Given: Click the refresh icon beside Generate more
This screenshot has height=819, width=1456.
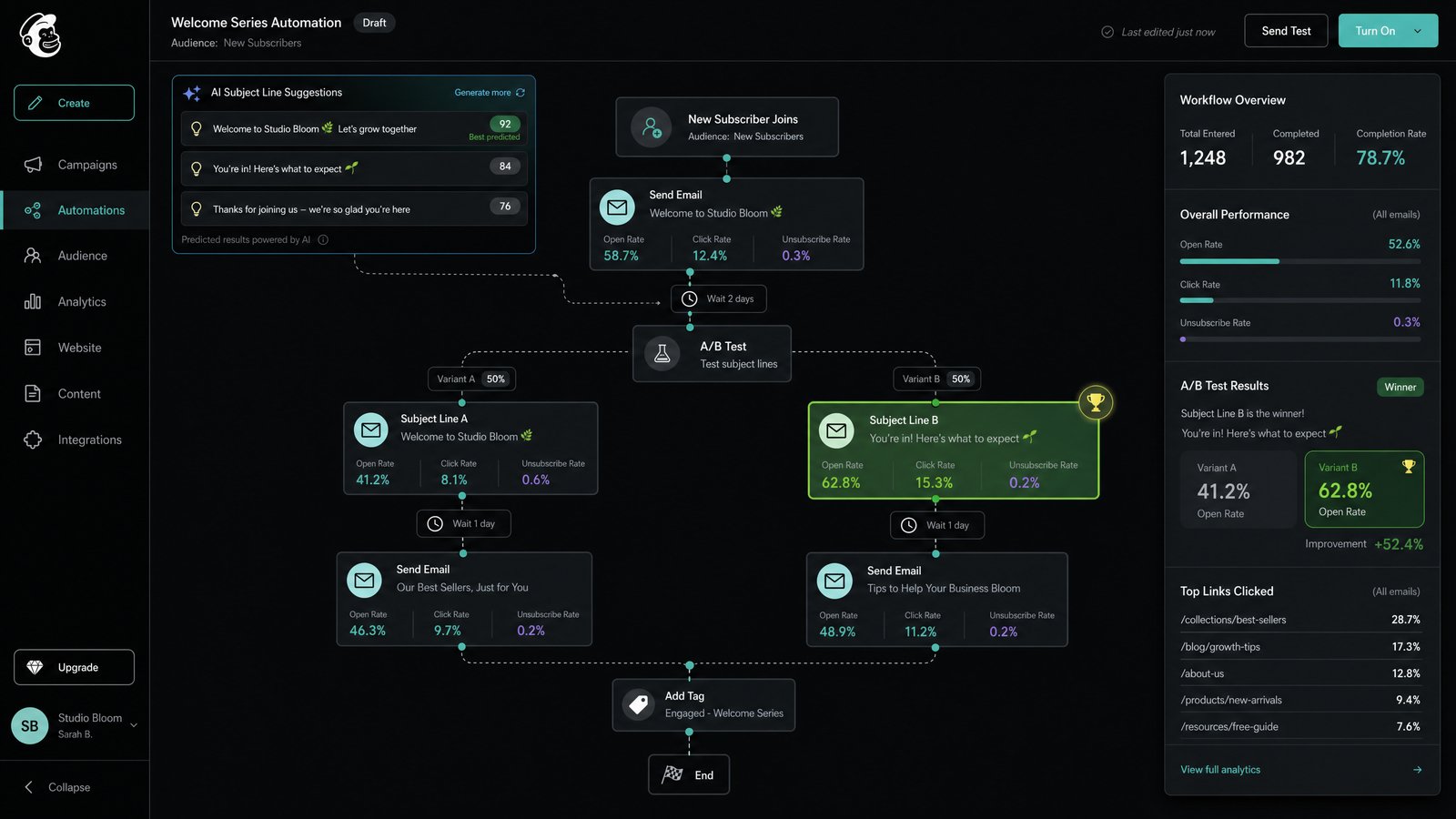Looking at the screenshot, I should 521,93.
